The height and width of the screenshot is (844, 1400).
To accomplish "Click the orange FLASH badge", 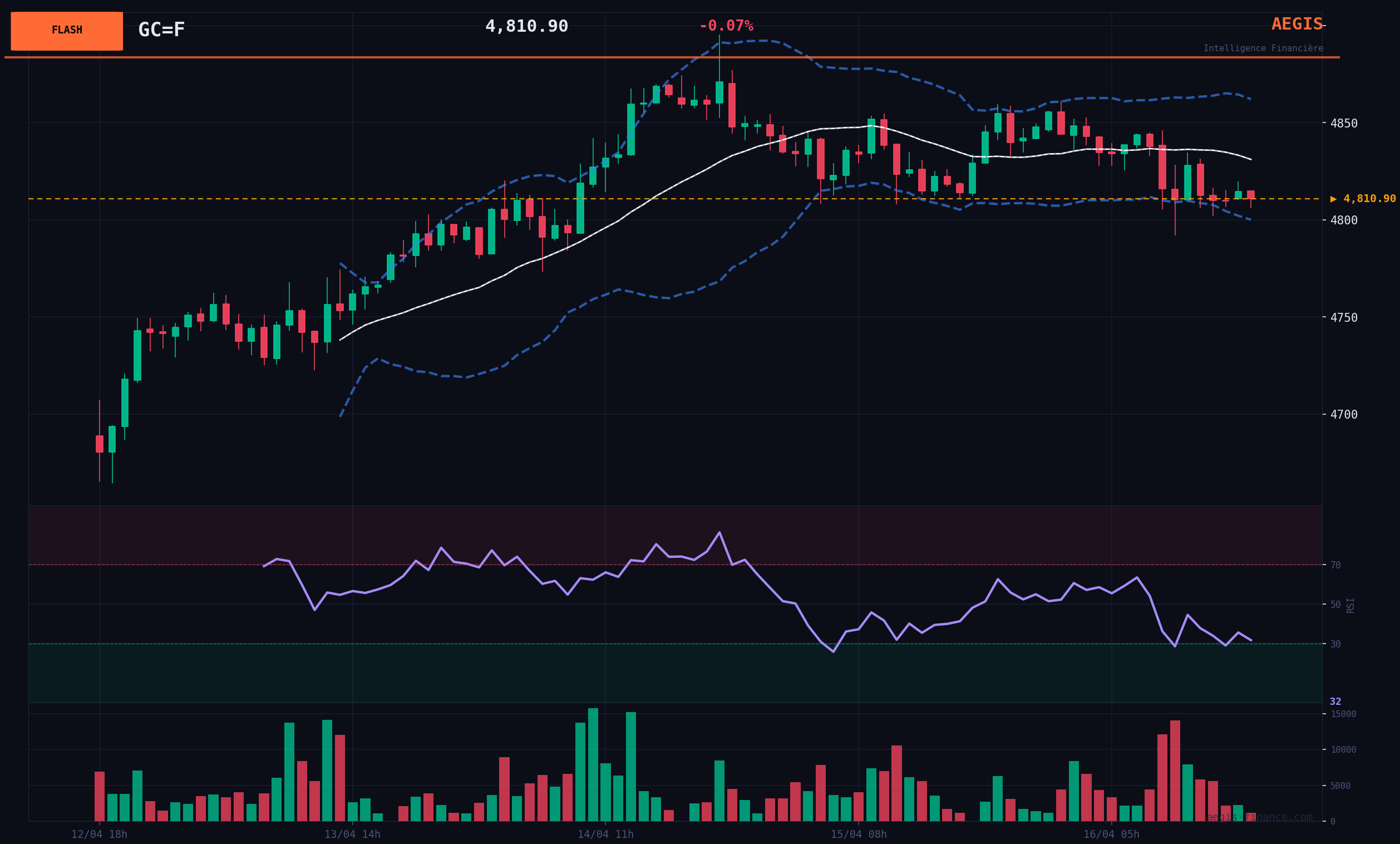I will [x=66, y=31].
